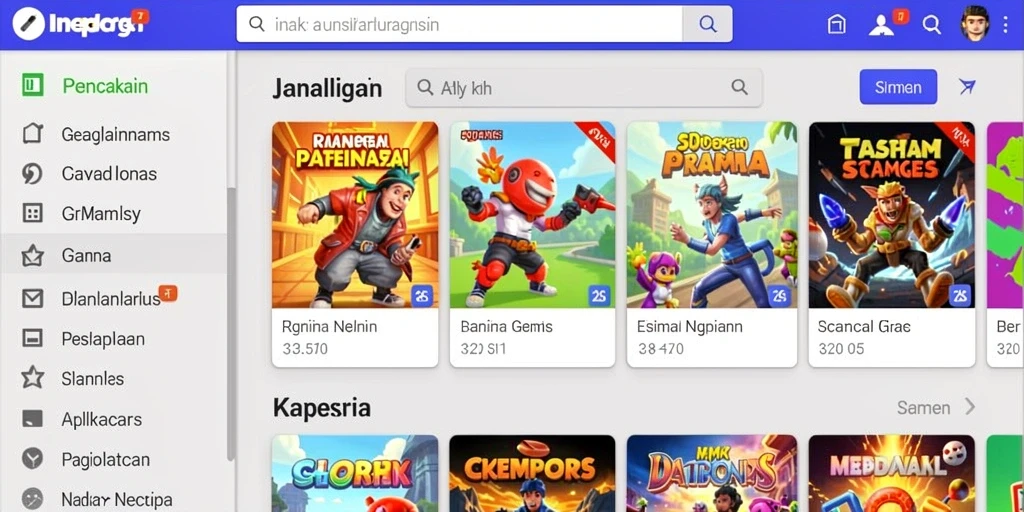Open the user notifications icon in header
Screen dimensions: 1024x512
(x=881, y=25)
